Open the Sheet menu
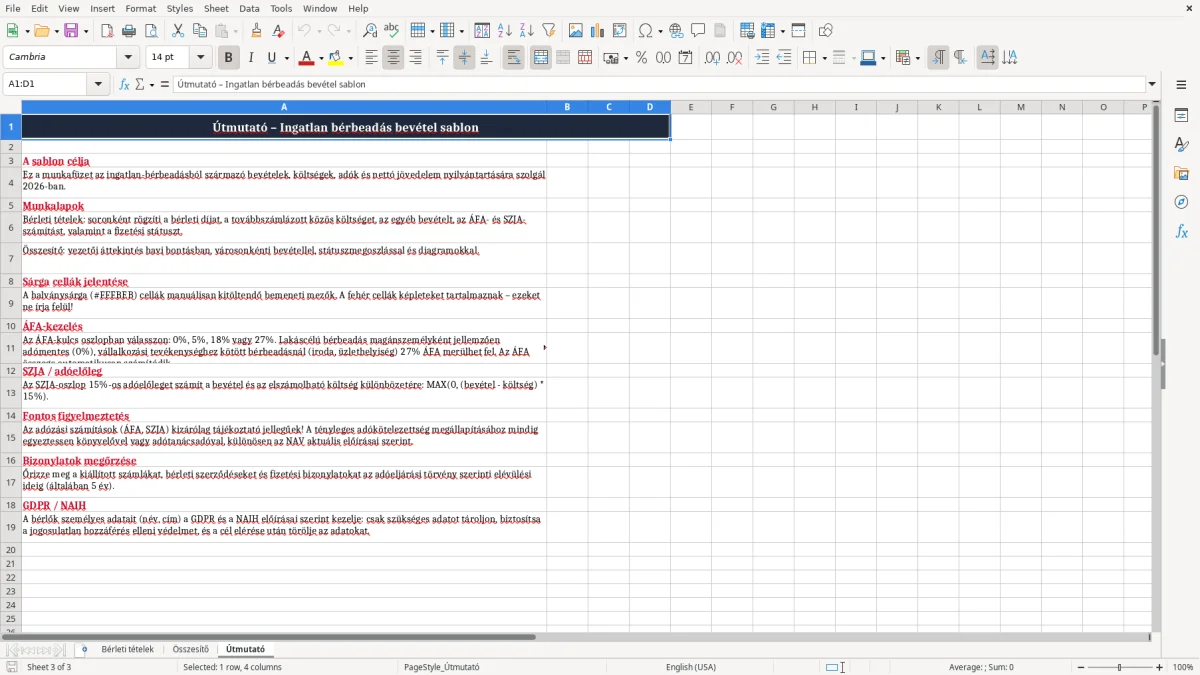The height and width of the screenshot is (675, 1200). point(216,8)
